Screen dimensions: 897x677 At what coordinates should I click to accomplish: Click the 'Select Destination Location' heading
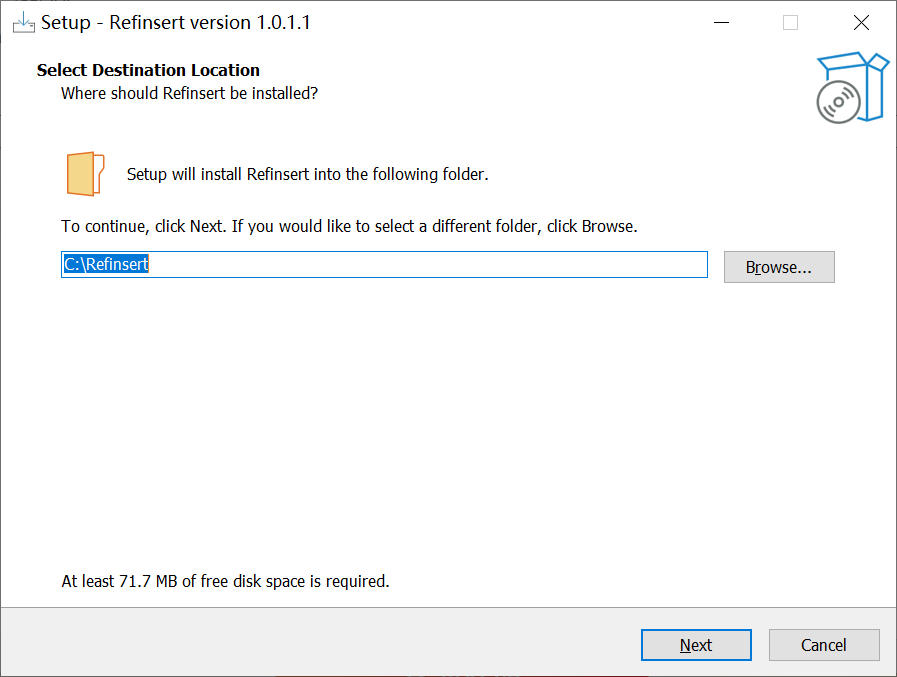pyautogui.click(x=148, y=70)
